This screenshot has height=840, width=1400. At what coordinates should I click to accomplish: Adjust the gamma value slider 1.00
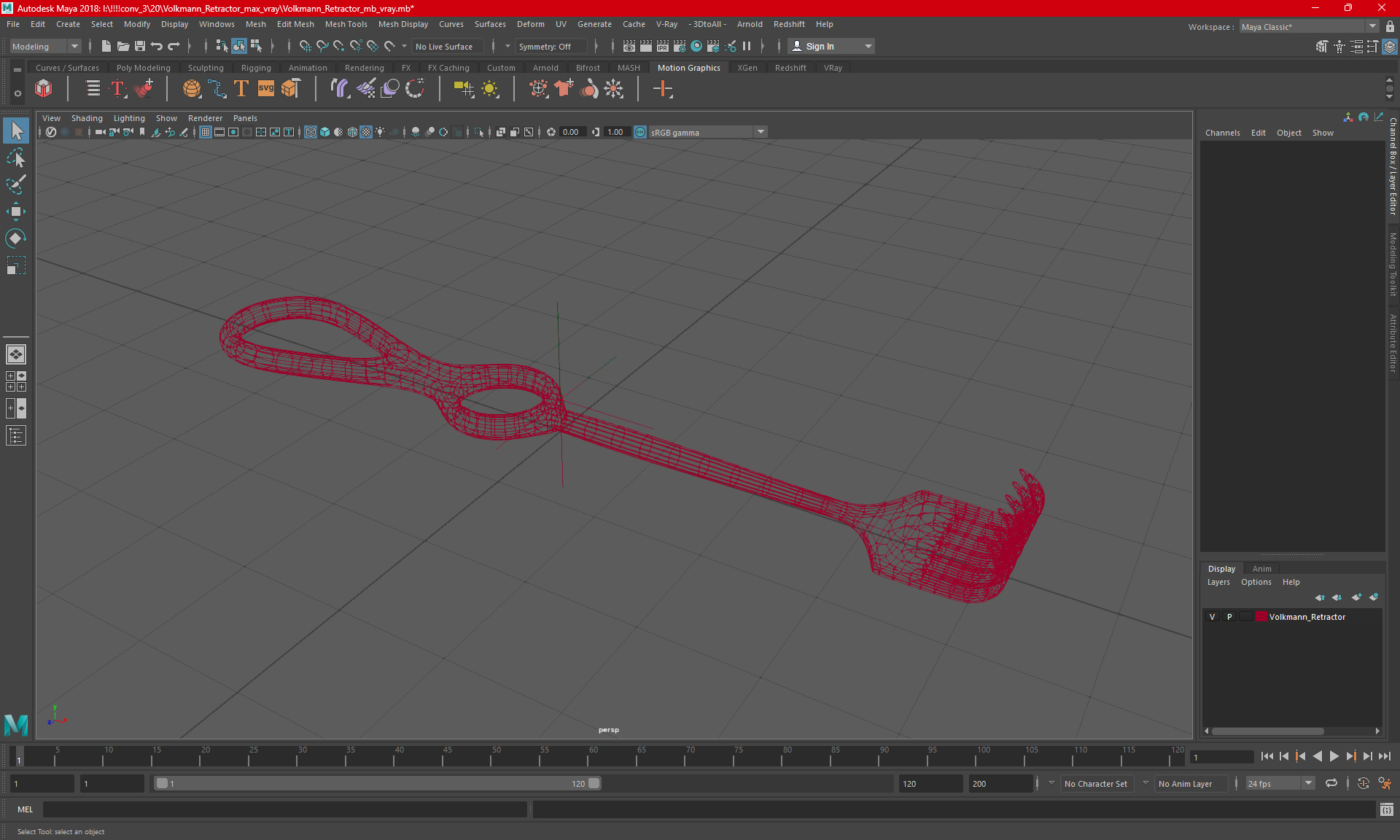tap(614, 132)
